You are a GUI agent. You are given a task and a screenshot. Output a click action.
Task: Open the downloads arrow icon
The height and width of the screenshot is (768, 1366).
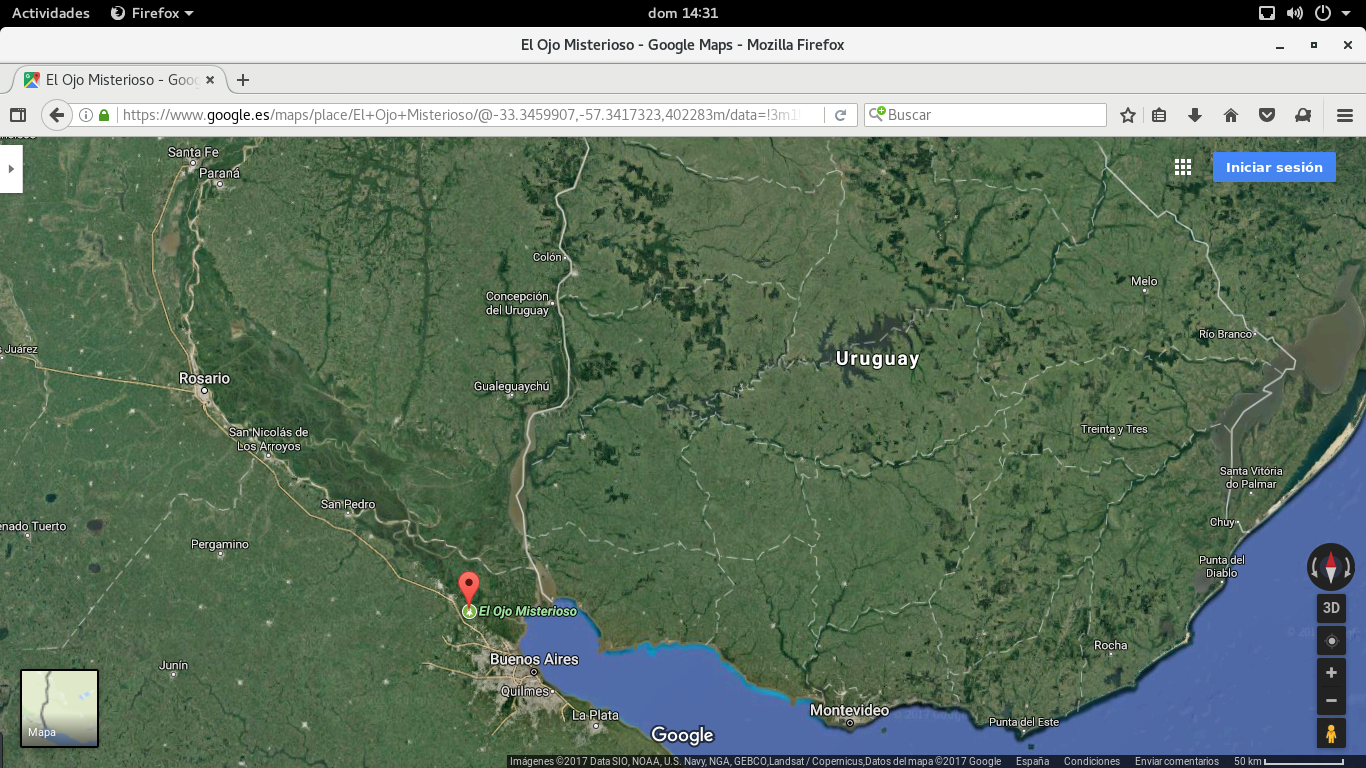click(x=1195, y=115)
